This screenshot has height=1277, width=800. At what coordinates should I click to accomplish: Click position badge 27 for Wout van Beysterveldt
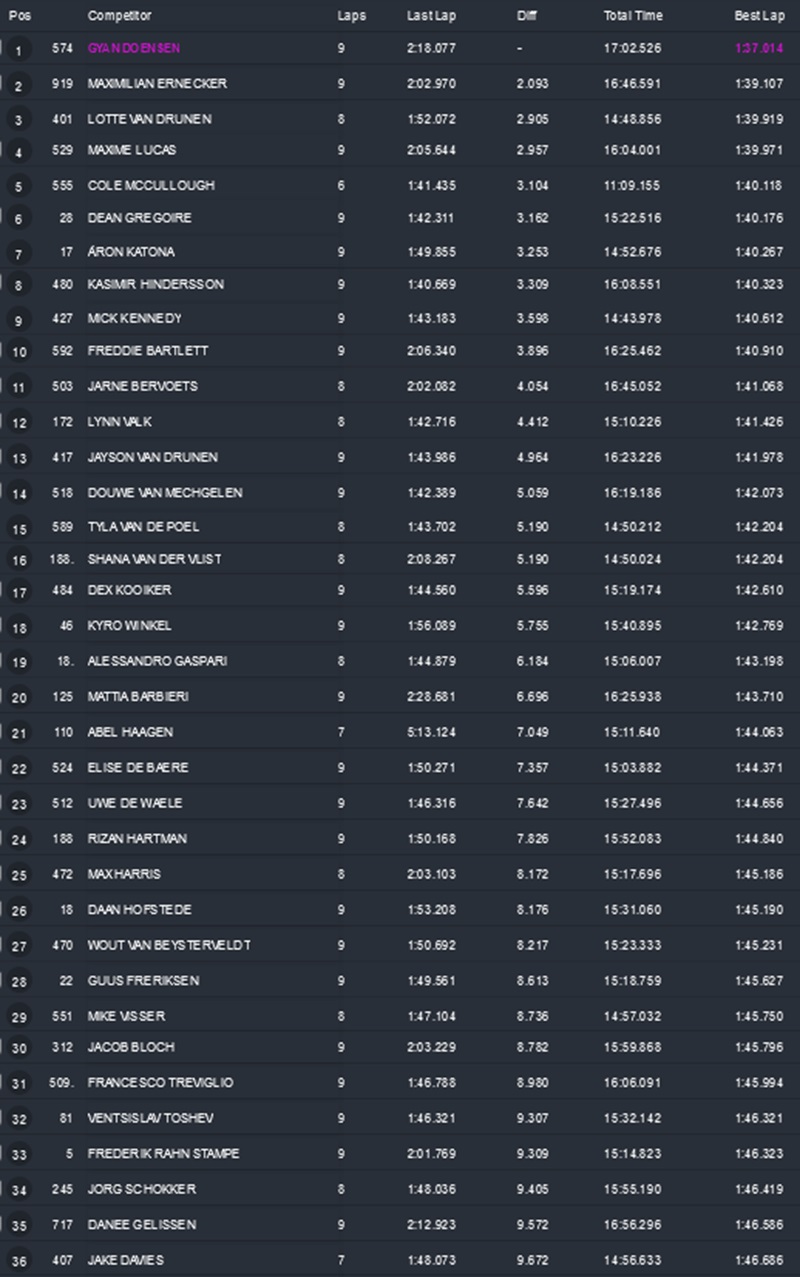point(19,947)
